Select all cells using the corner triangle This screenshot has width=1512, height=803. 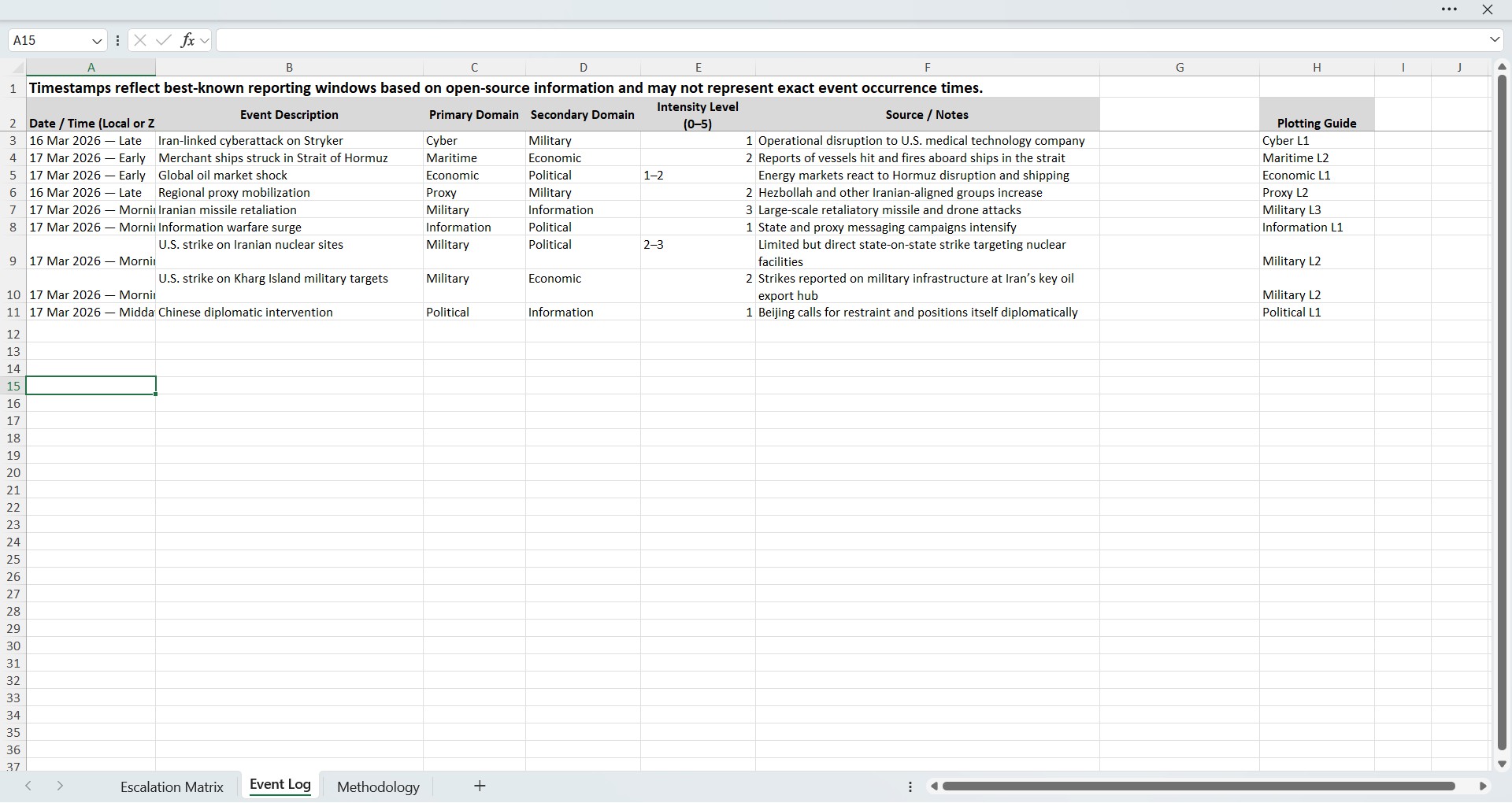[16, 68]
